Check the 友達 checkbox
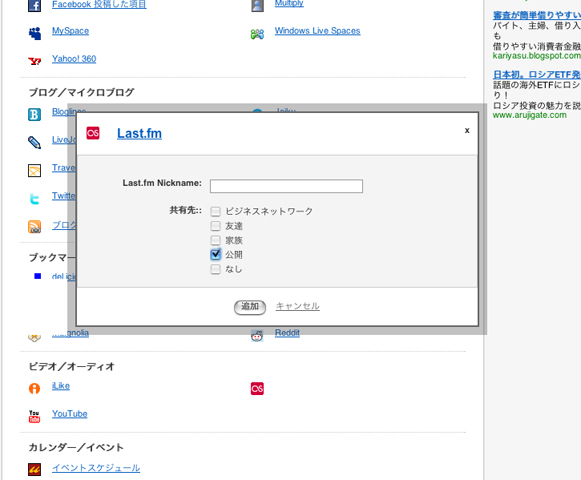 coord(215,226)
